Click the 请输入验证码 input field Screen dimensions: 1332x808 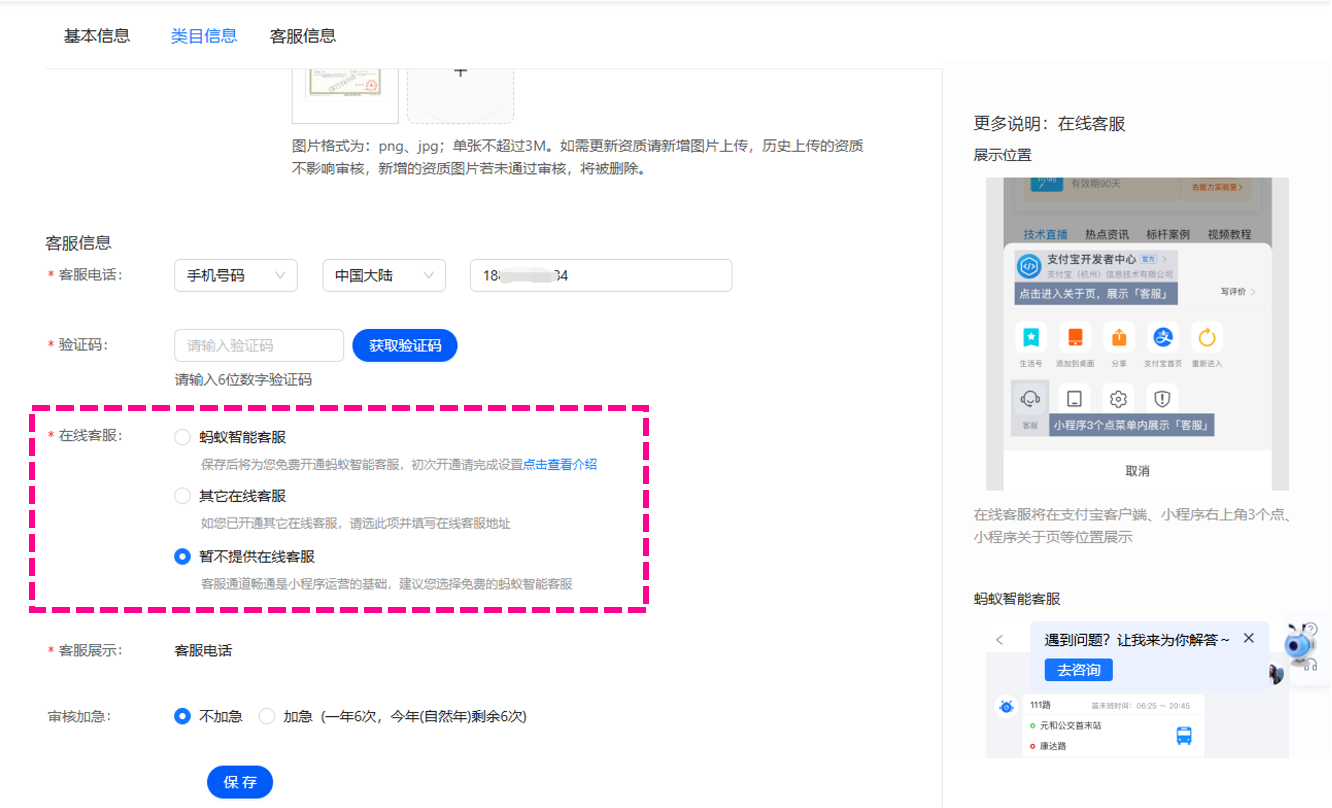click(x=259, y=345)
